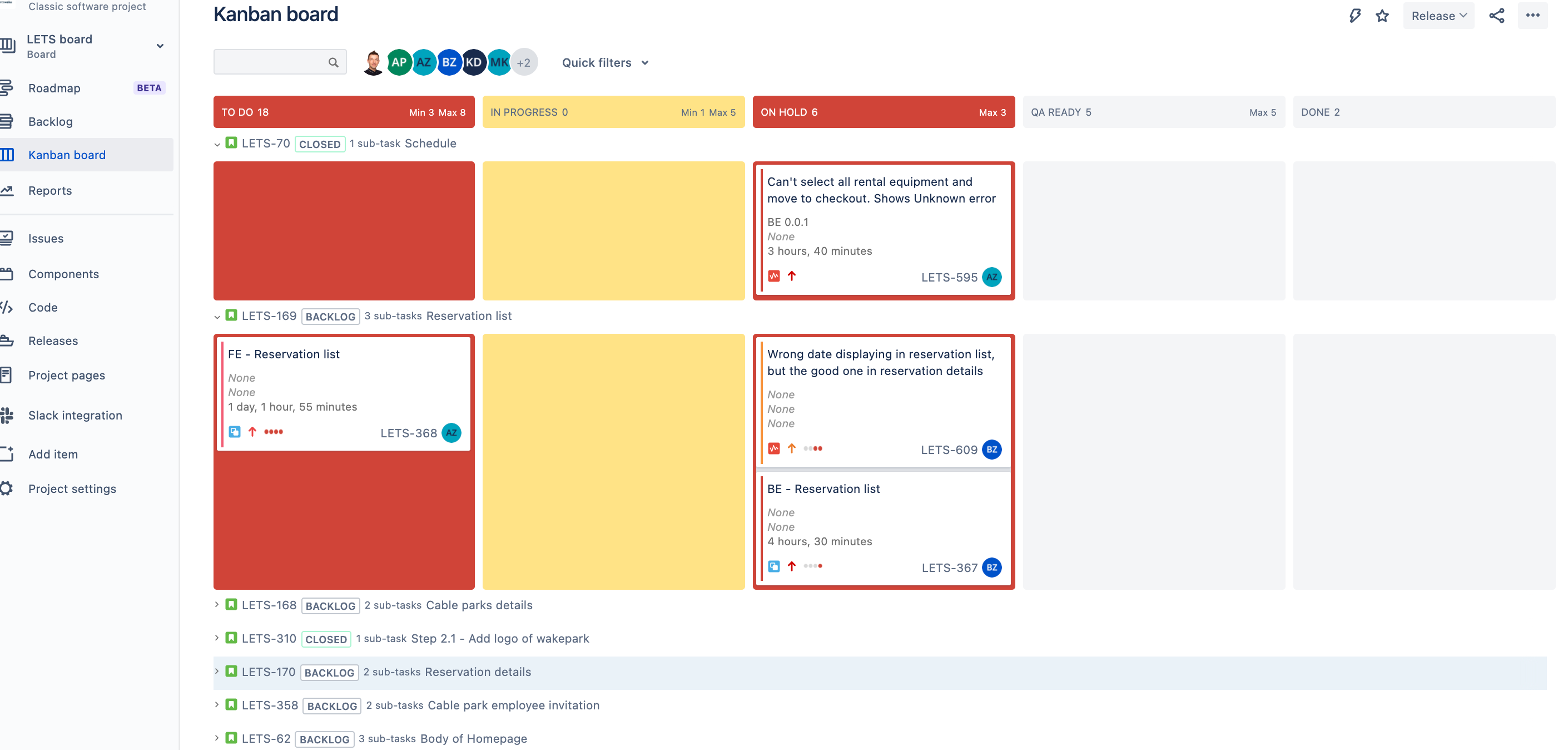This screenshot has width=1568, height=750.
Task: Click AZ assignee avatar on LETS-595
Action: 991,277
